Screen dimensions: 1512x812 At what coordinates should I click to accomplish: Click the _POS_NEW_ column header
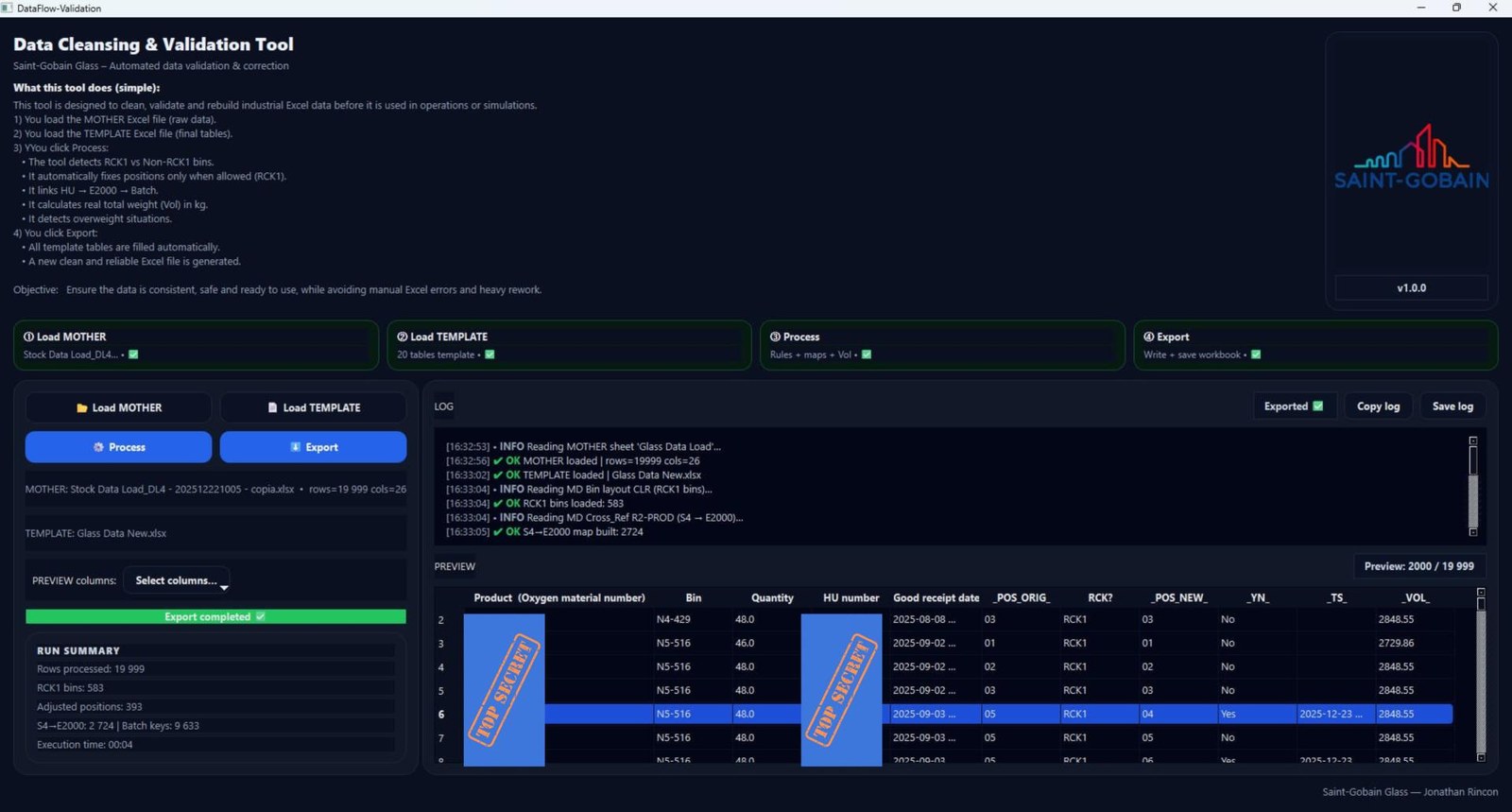pos(1178,597)
